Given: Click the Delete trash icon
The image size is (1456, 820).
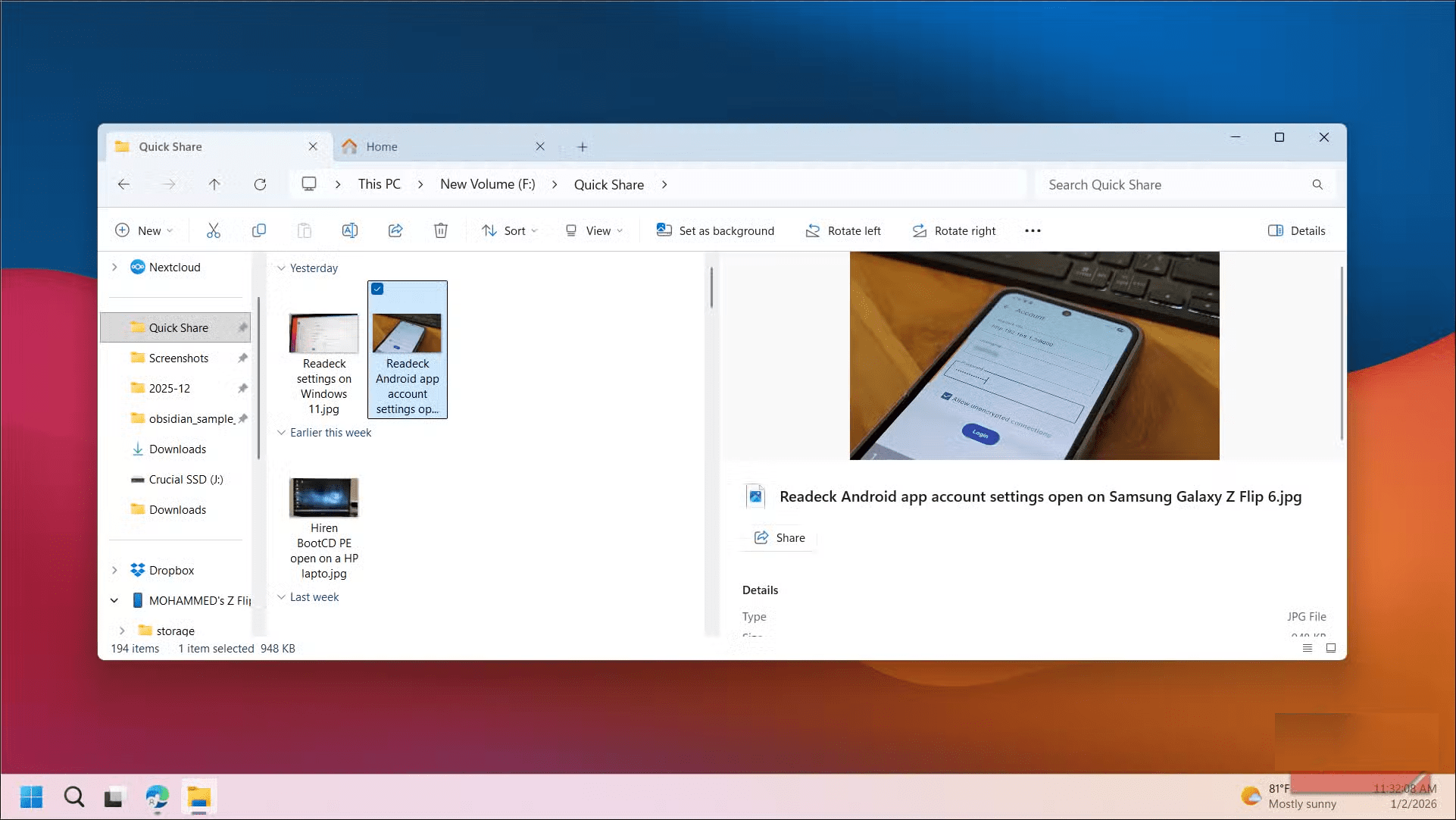Looking at the screenshot, I should [x=441, y=230].
